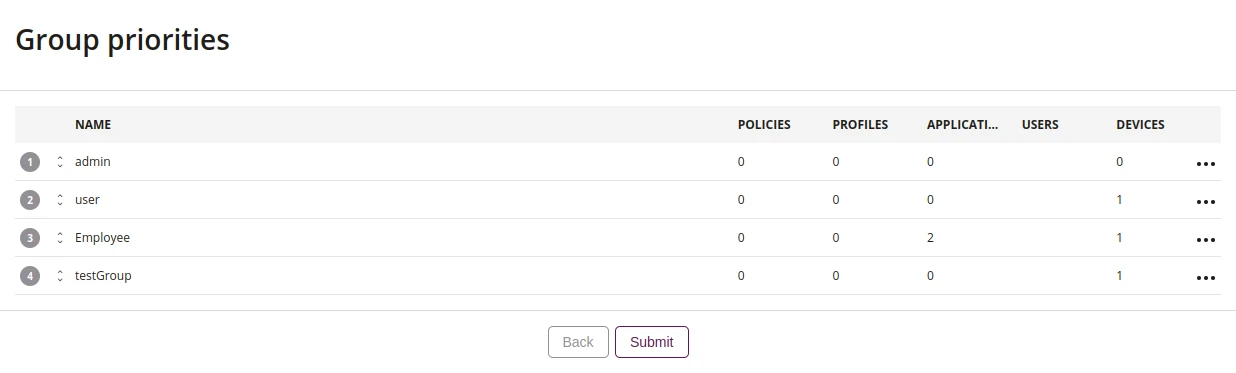Open devices count link for user
This screenshot has width=1236, height=373.
[1120, 199]
